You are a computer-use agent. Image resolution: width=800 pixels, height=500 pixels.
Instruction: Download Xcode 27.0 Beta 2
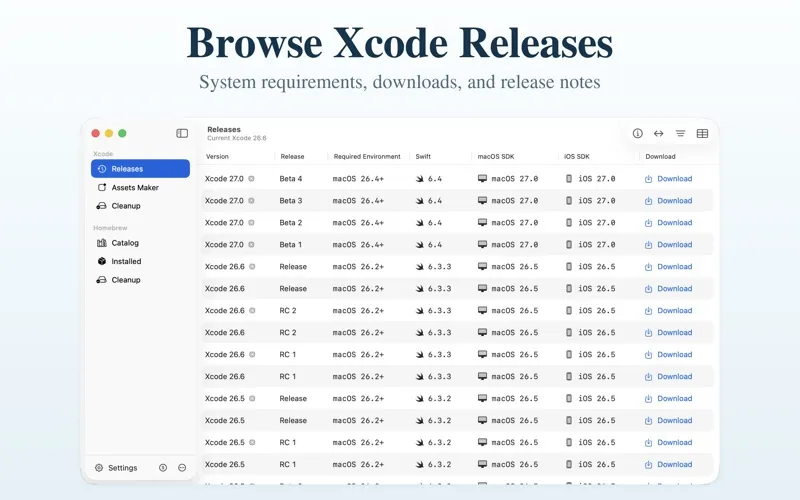[668, 223]
